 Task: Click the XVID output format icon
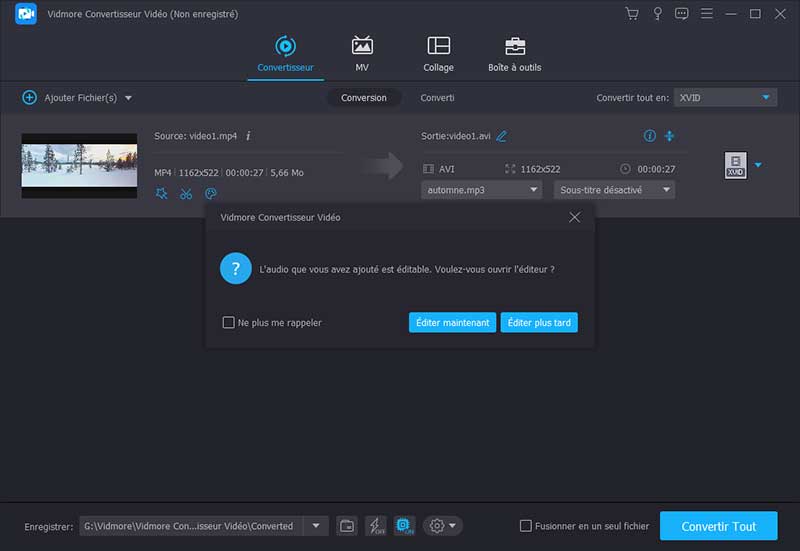(x=735, y=165)
